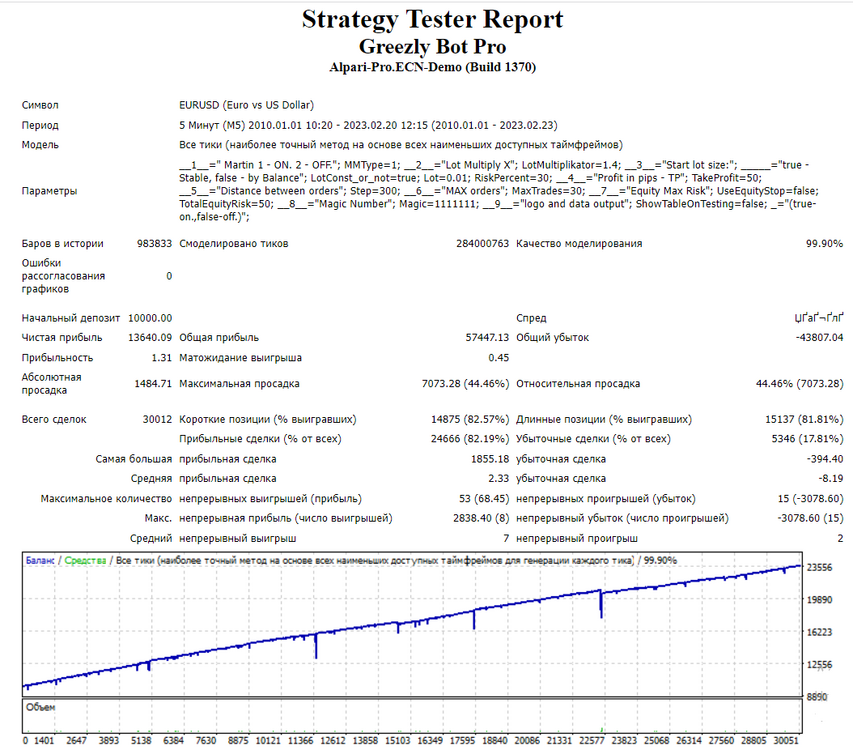Click consecutive losses value '15 (-3078.60)'
The height and width of the screenshot is (750, 853).
[x=811, y=499]
